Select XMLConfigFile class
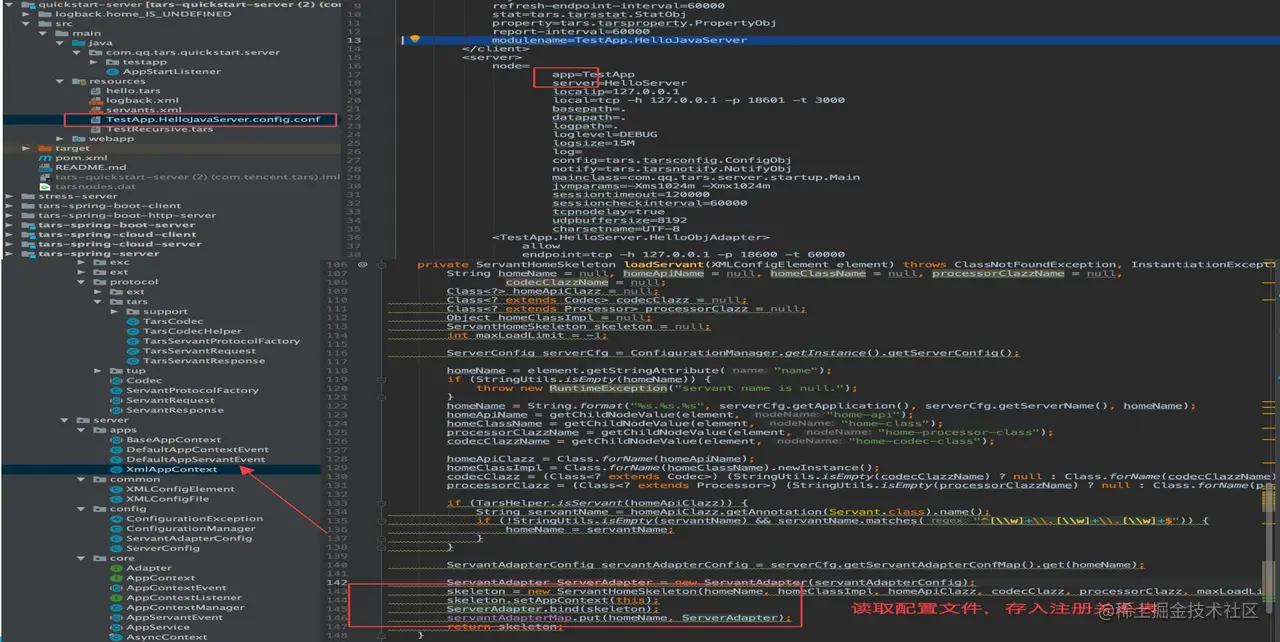 pos(167,499)
